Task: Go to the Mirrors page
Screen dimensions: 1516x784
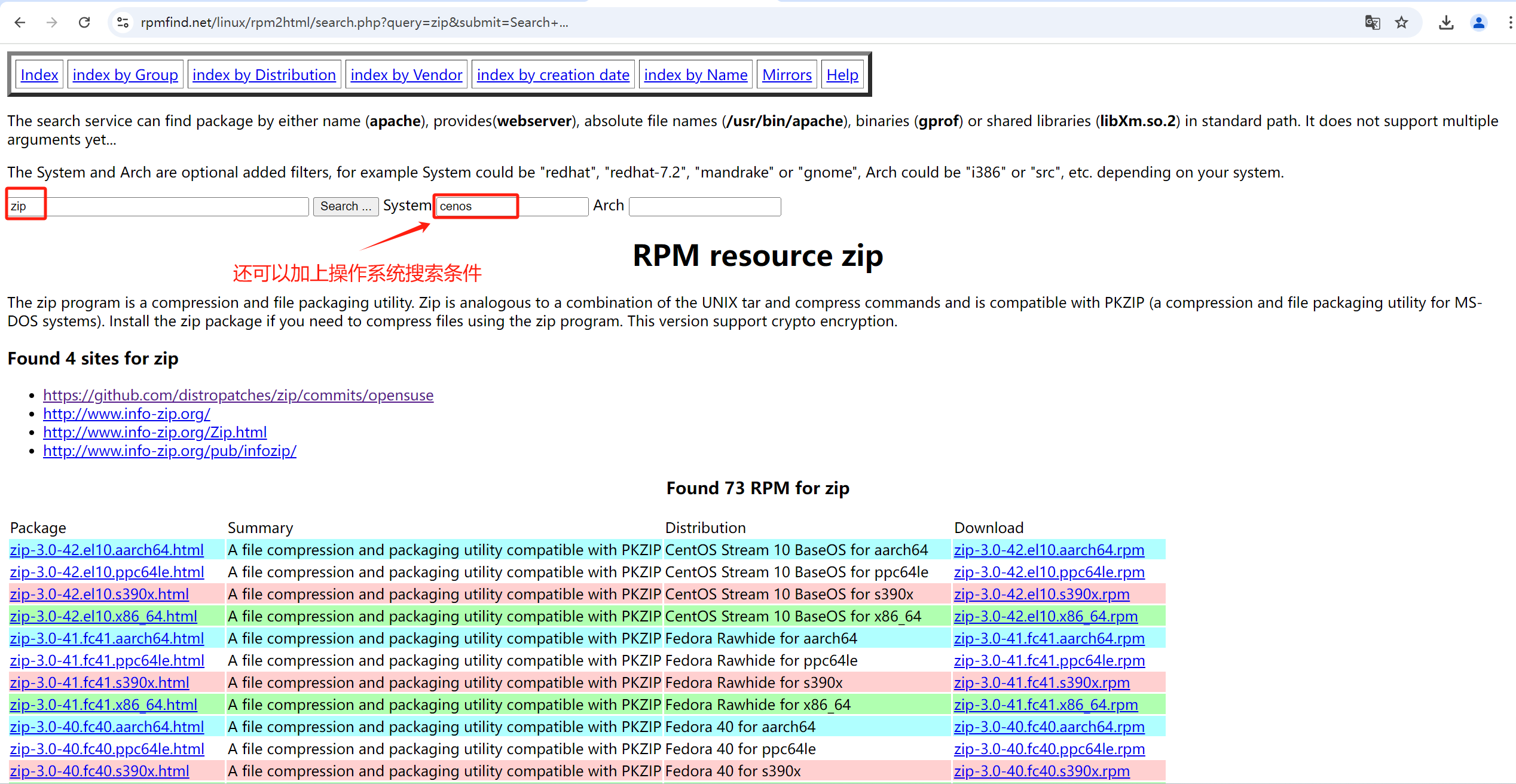Action: (787, 75)
